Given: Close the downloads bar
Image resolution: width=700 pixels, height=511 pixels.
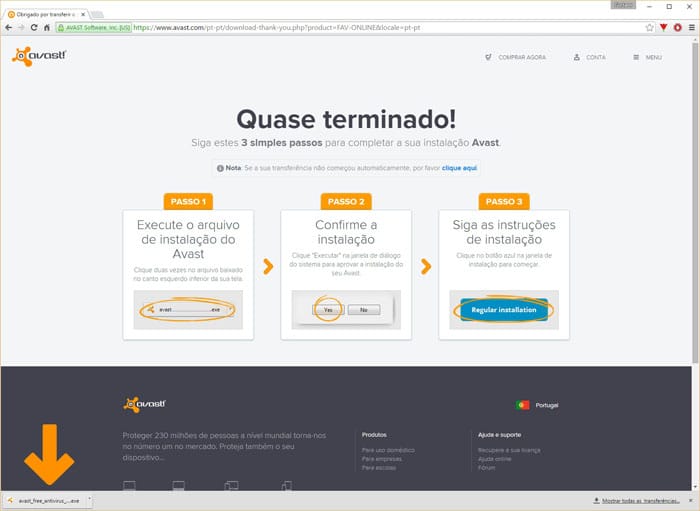Looking at the screenshot, I should point(692,501).
